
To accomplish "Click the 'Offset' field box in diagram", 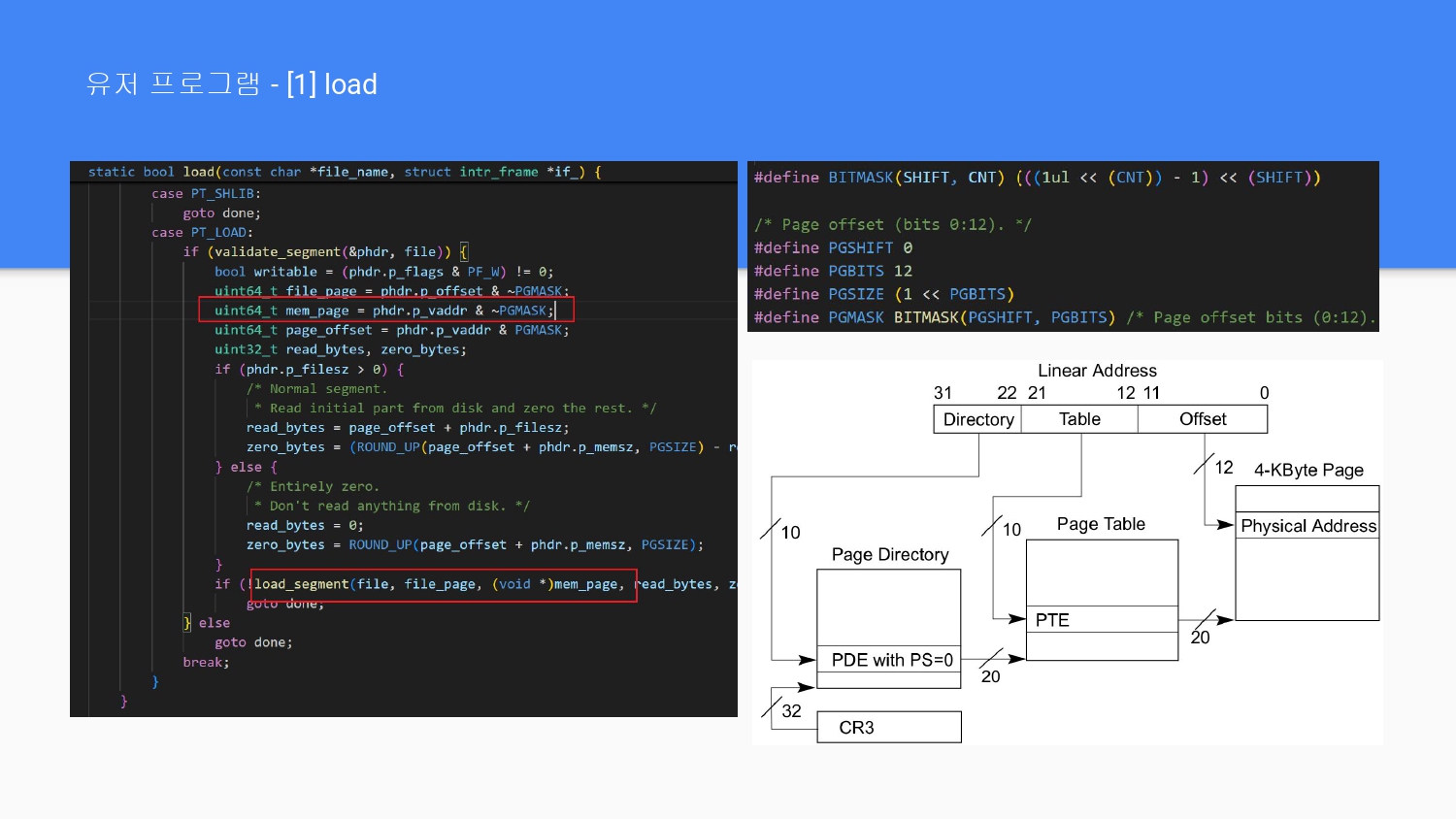I will [x=1203, y=419].
